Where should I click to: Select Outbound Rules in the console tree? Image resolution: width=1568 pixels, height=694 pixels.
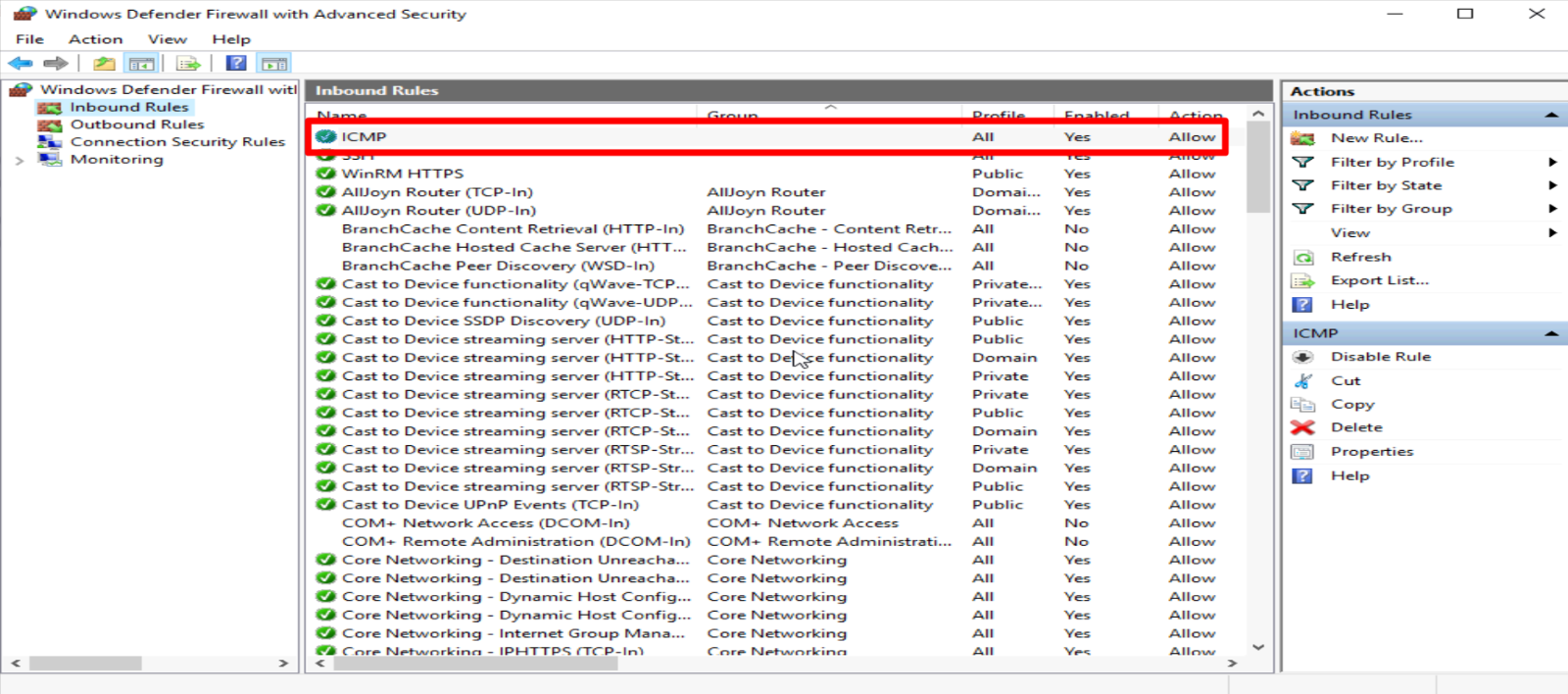[x=137, y=124]
